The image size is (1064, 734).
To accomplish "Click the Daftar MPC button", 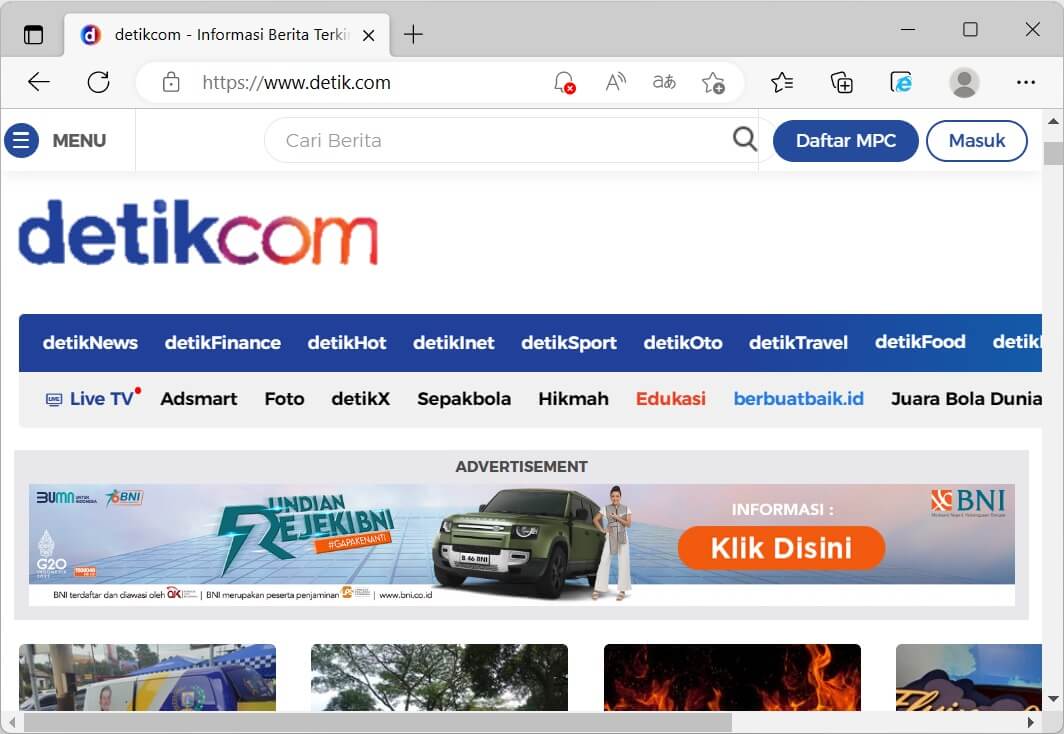I will 845,141.
